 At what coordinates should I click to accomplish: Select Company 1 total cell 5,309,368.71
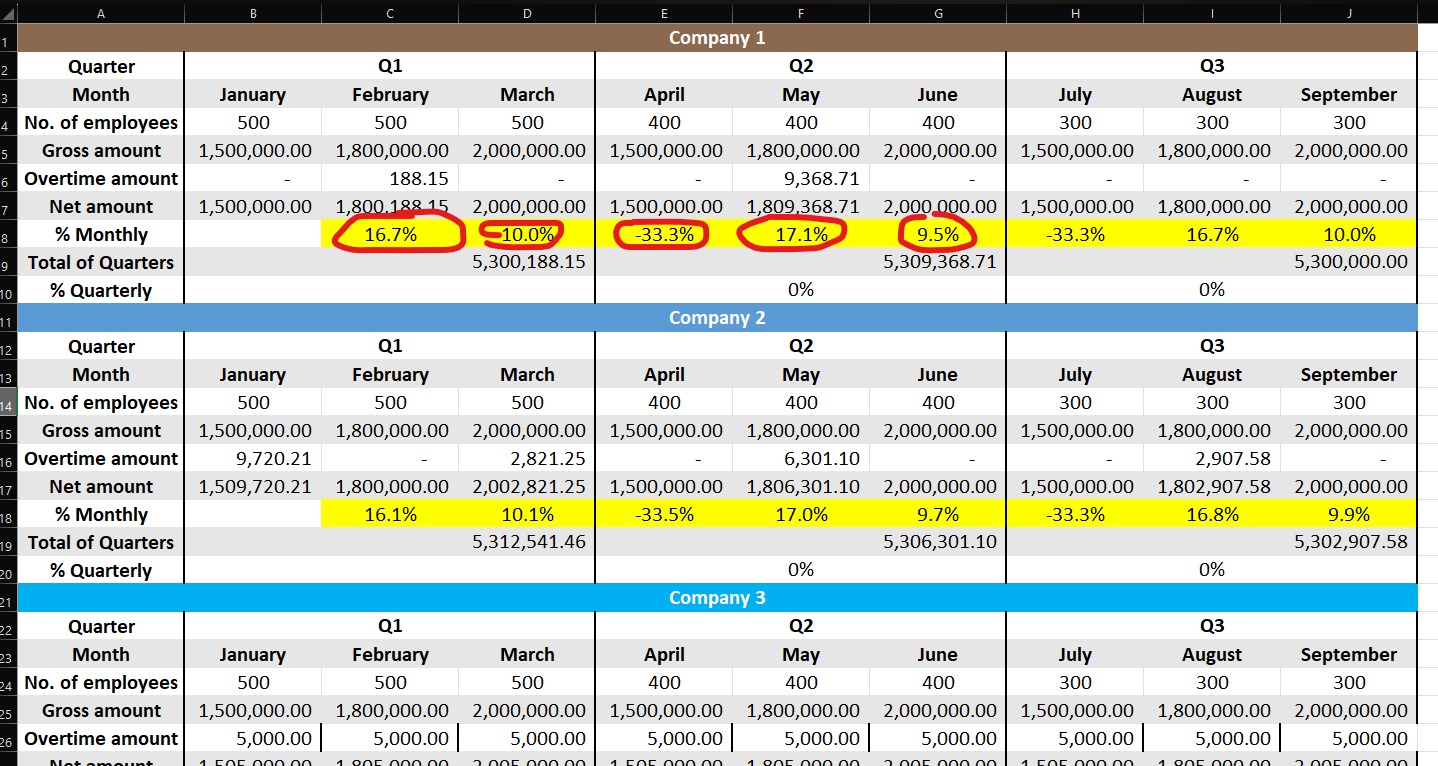938,263
